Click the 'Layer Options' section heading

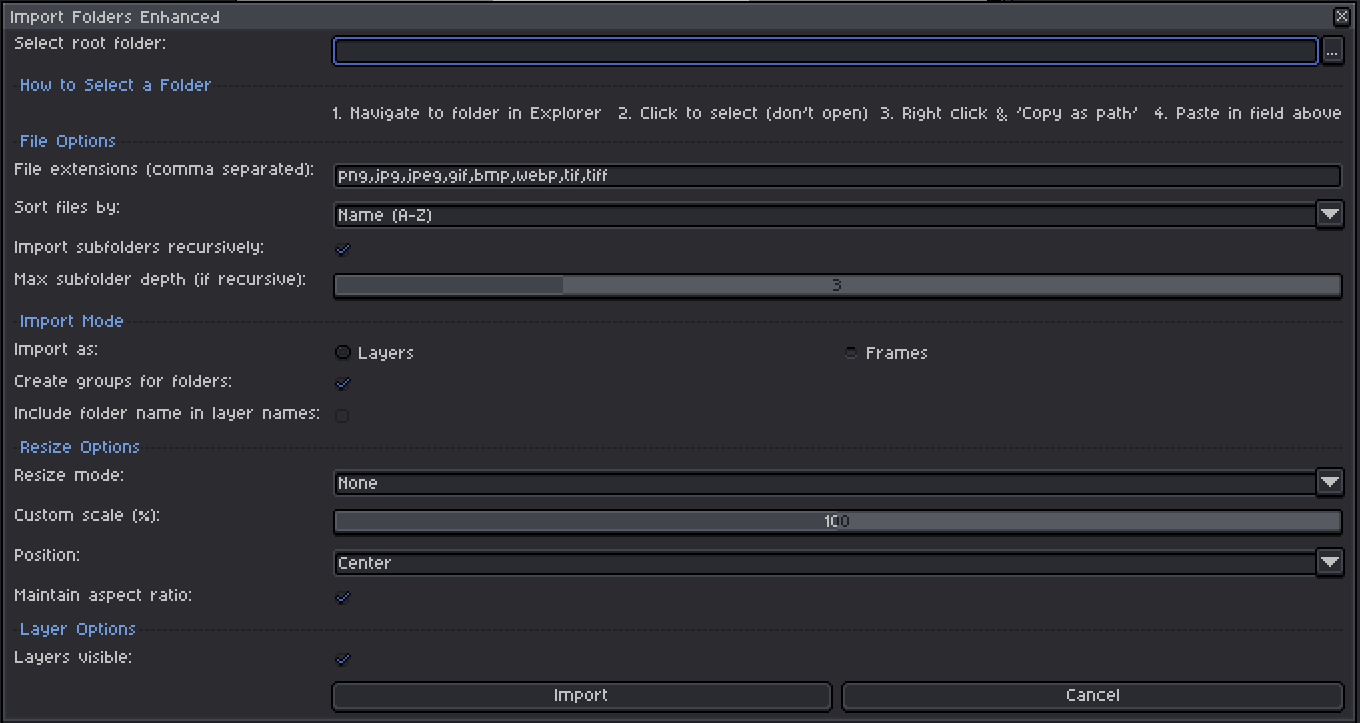pos(78,629)
